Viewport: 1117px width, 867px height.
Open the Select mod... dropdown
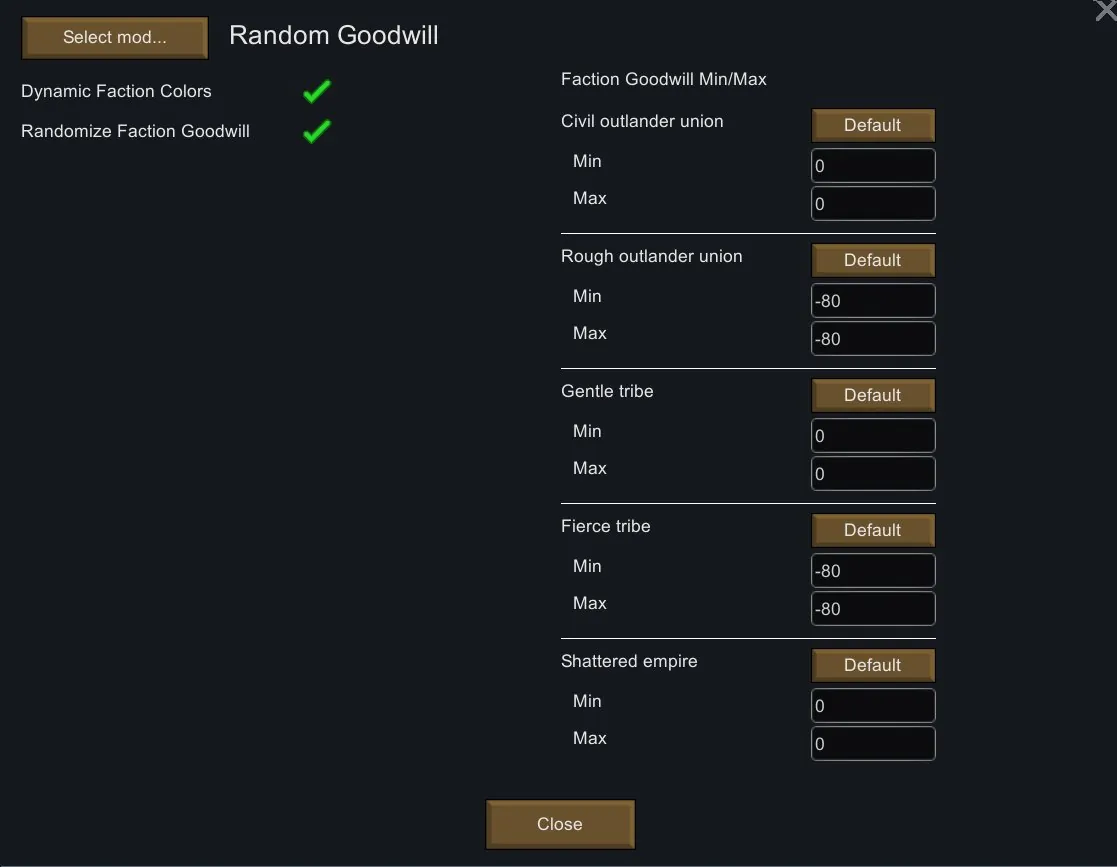[115, 38]
